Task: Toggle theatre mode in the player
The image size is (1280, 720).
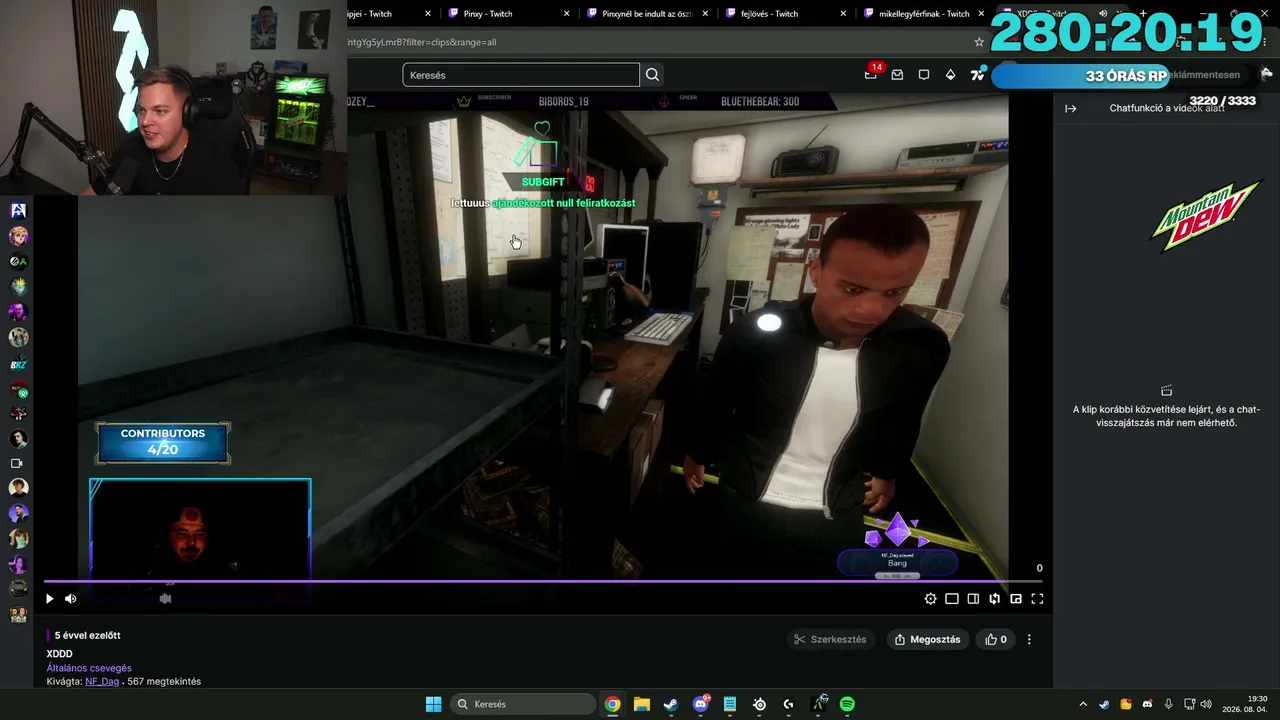Action: tap(952, 599)
